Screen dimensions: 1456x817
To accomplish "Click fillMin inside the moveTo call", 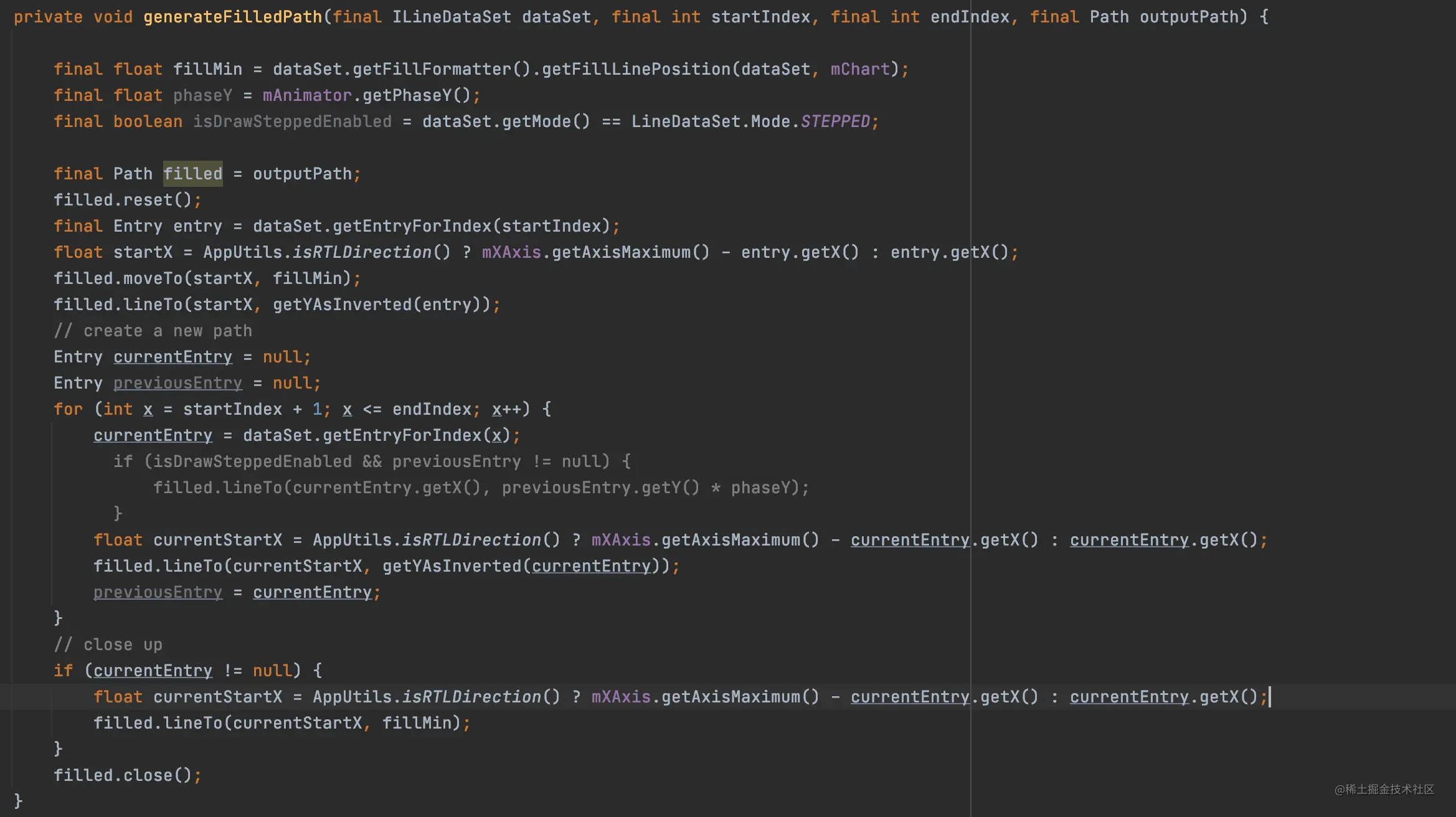I will point(306,278).
